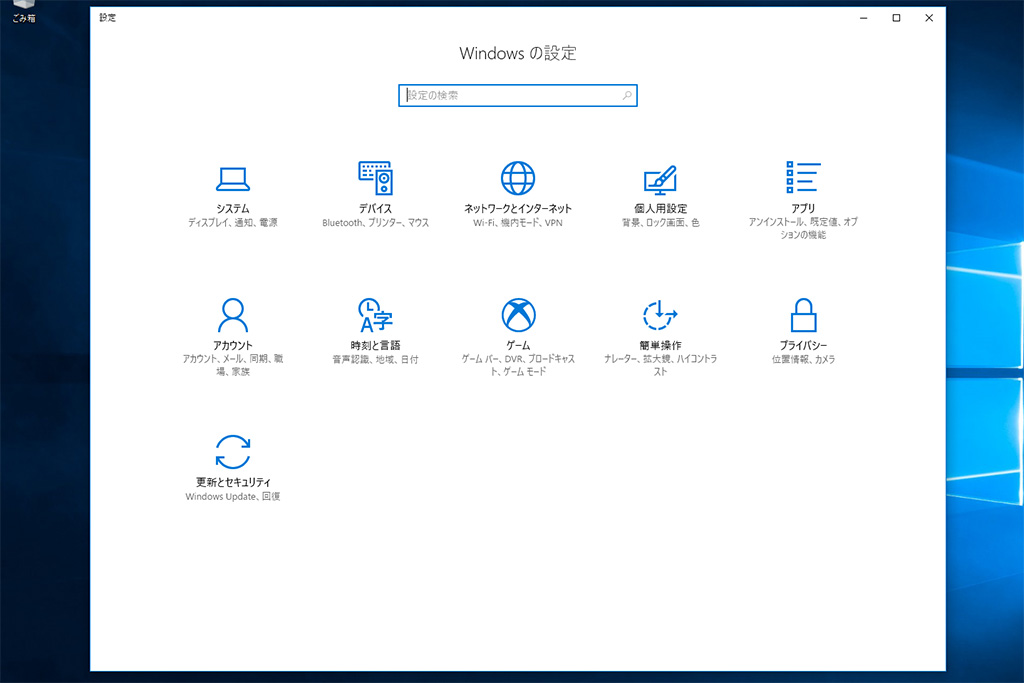This screenshot has height=683, width=1024.
Task: Open the 簡単操作 (Ease of Access) icon
Action: (660, 315)
